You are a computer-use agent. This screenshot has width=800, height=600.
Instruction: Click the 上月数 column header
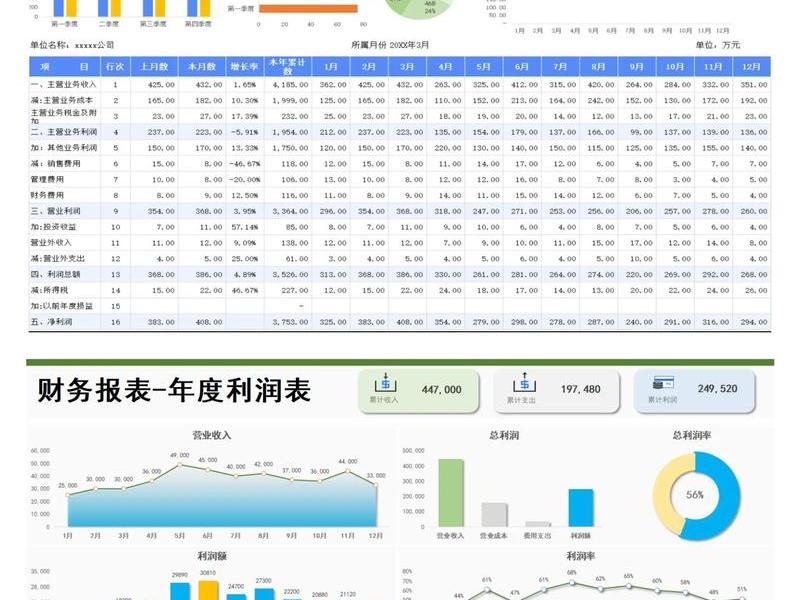tap(154, 67)
